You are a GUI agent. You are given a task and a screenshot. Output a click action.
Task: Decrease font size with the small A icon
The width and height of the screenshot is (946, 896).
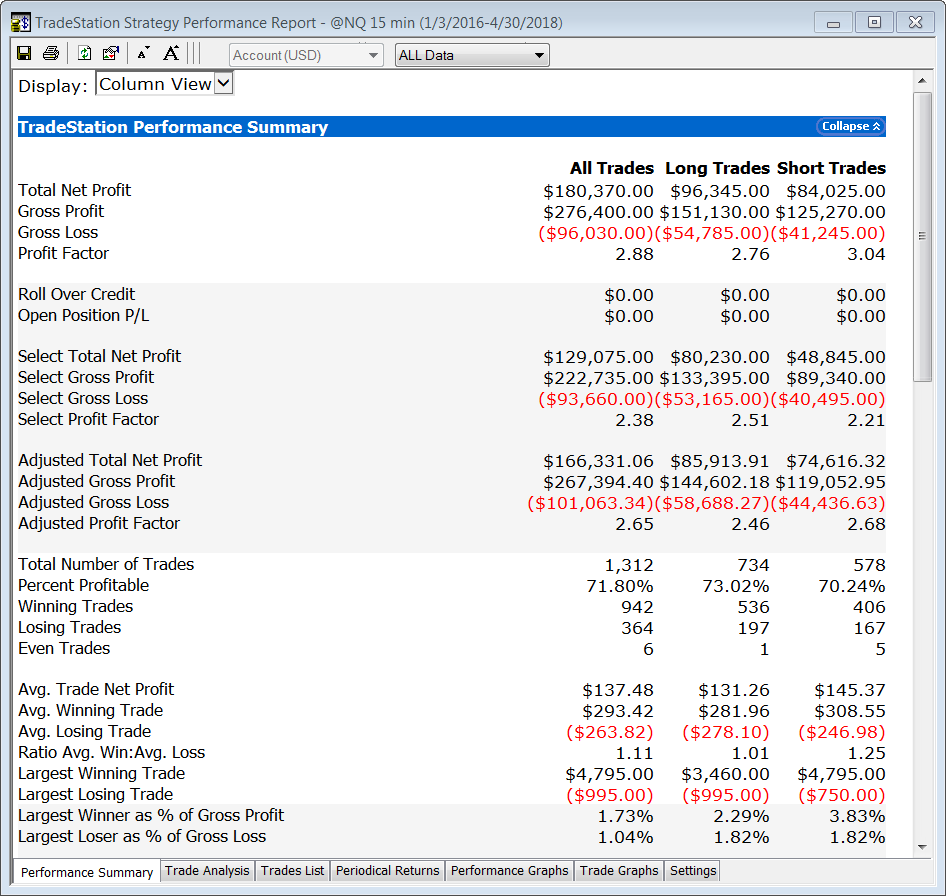[x=143, y=54]
